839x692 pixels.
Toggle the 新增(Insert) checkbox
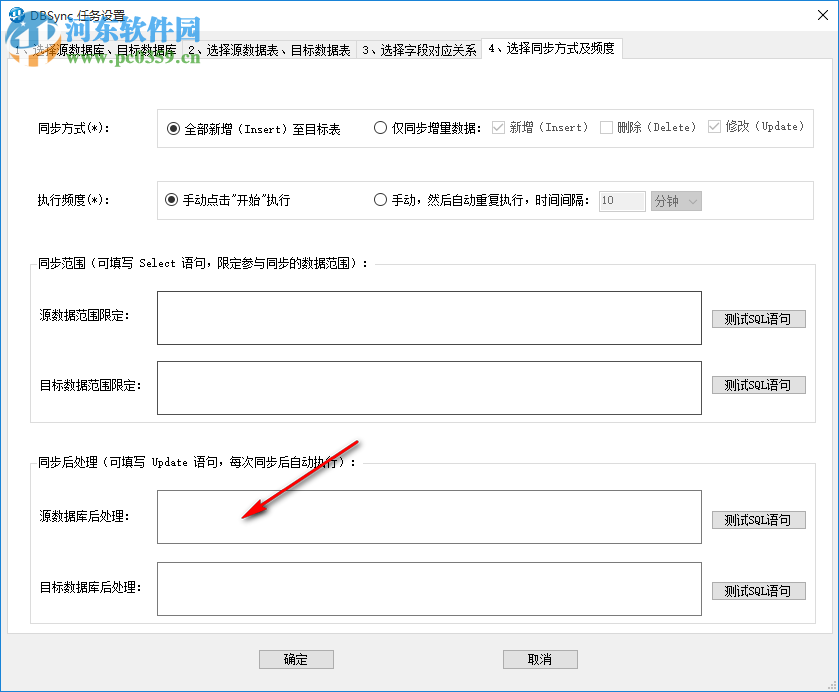[496, 127]
